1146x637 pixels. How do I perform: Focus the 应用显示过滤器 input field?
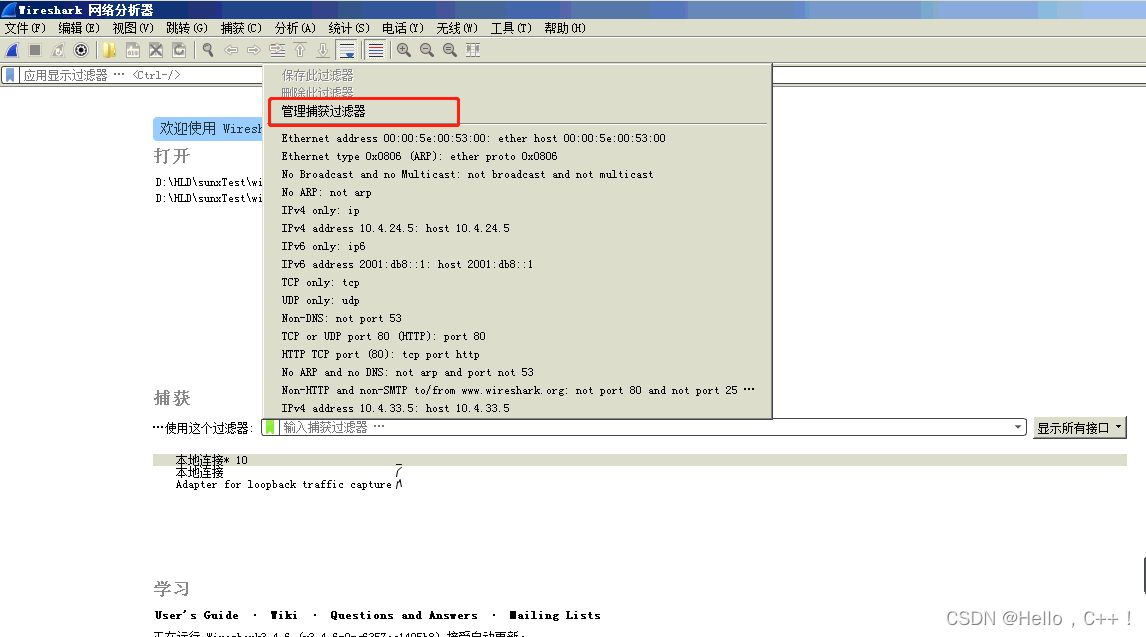(139, 75)
